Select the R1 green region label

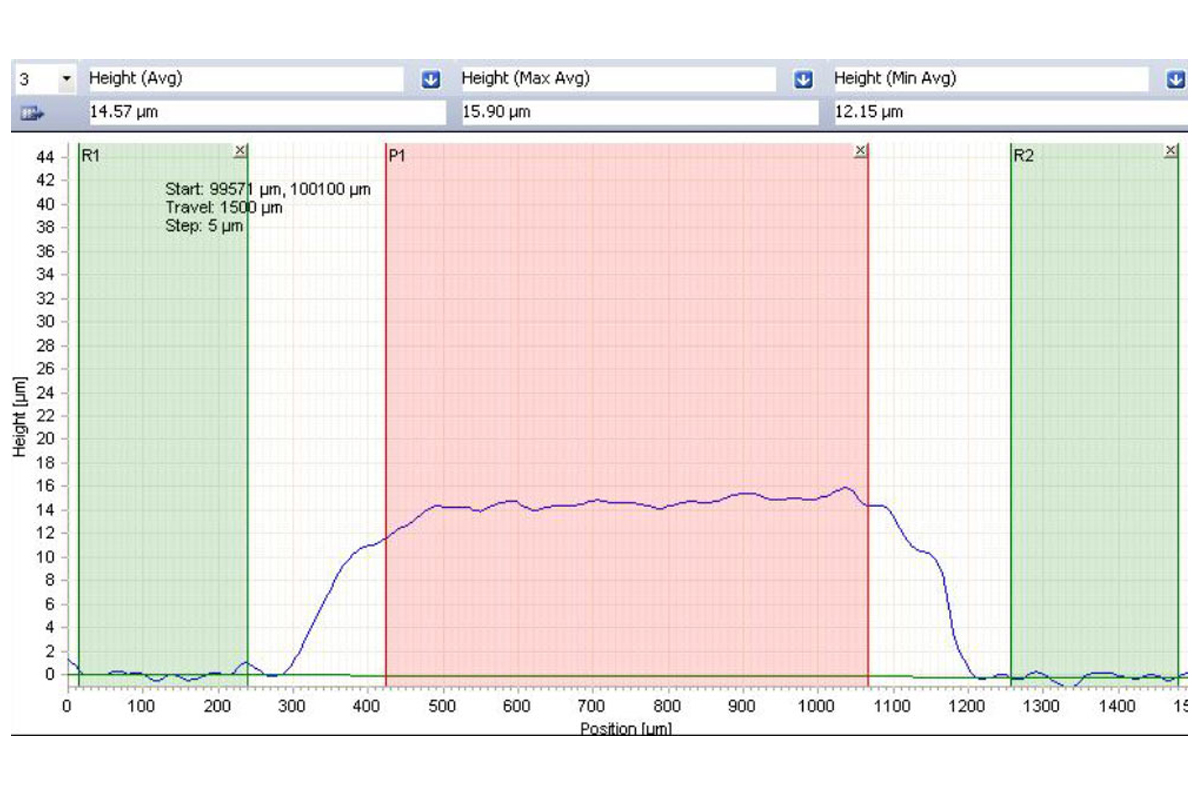tap(90, 156)
